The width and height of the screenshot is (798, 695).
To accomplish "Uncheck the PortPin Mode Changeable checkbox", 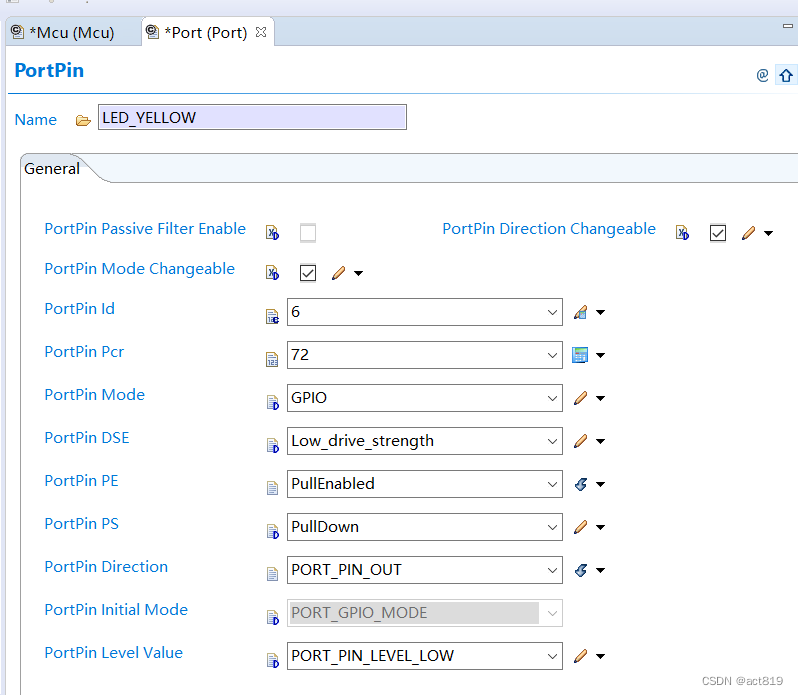I will 308,273.
